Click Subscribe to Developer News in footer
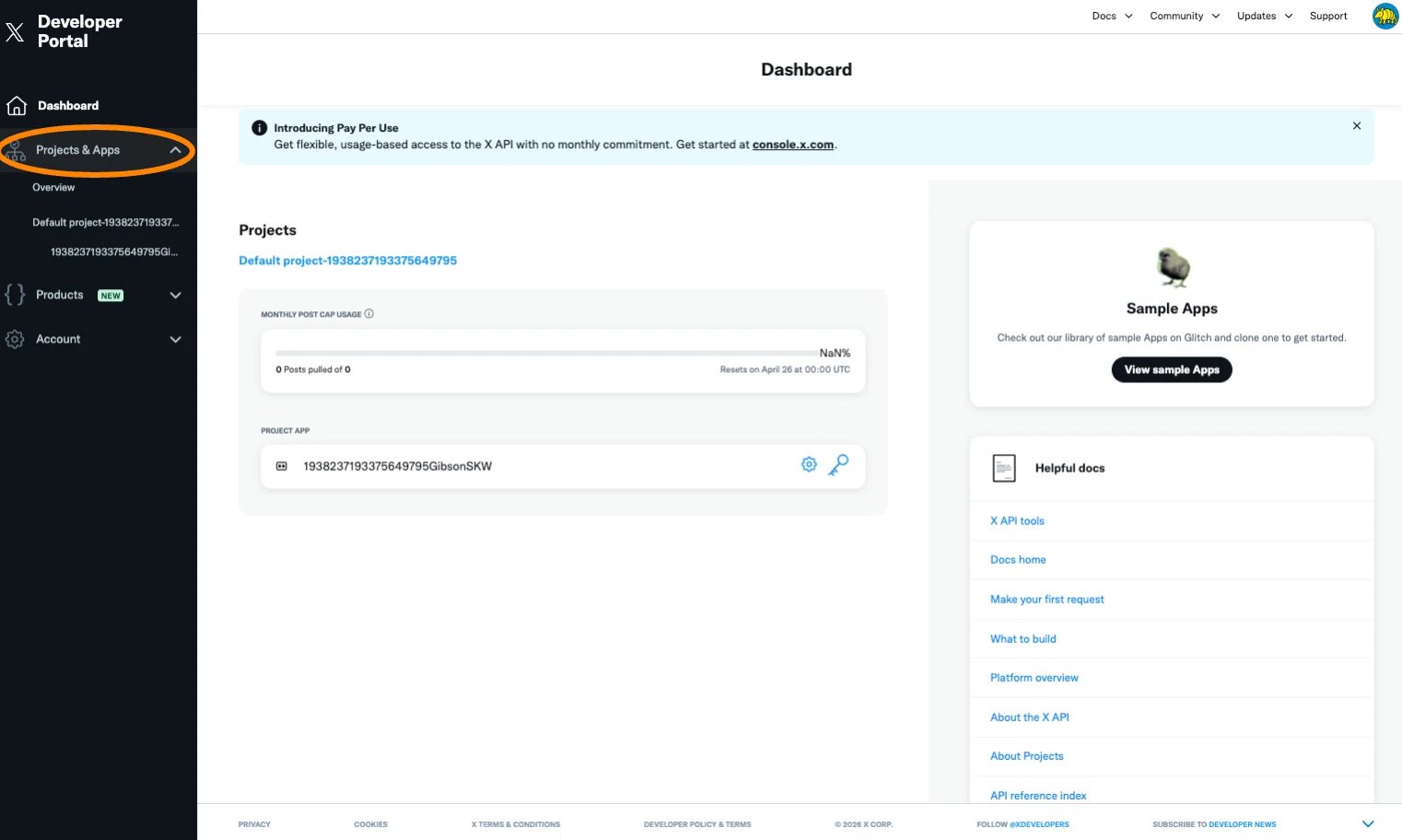The width and height of the screenshot is (1402, 840). pos(1214,824)
